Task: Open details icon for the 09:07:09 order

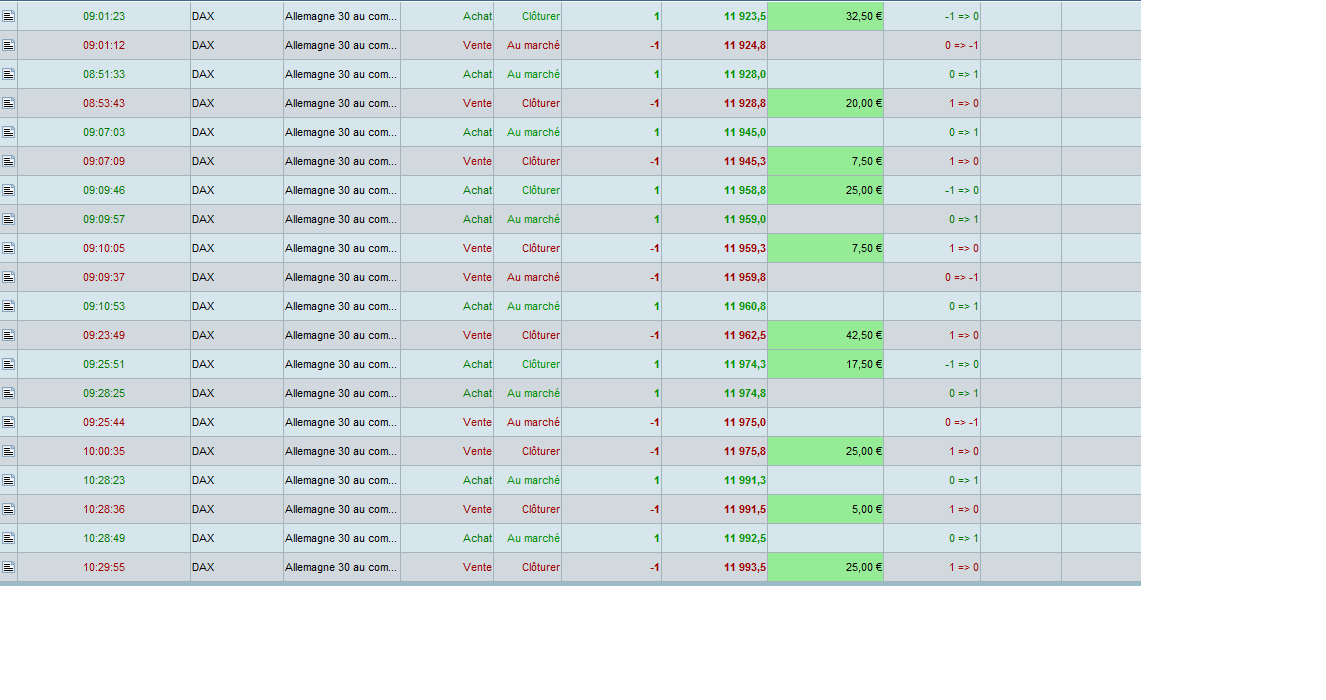Action: pos(8,161)
